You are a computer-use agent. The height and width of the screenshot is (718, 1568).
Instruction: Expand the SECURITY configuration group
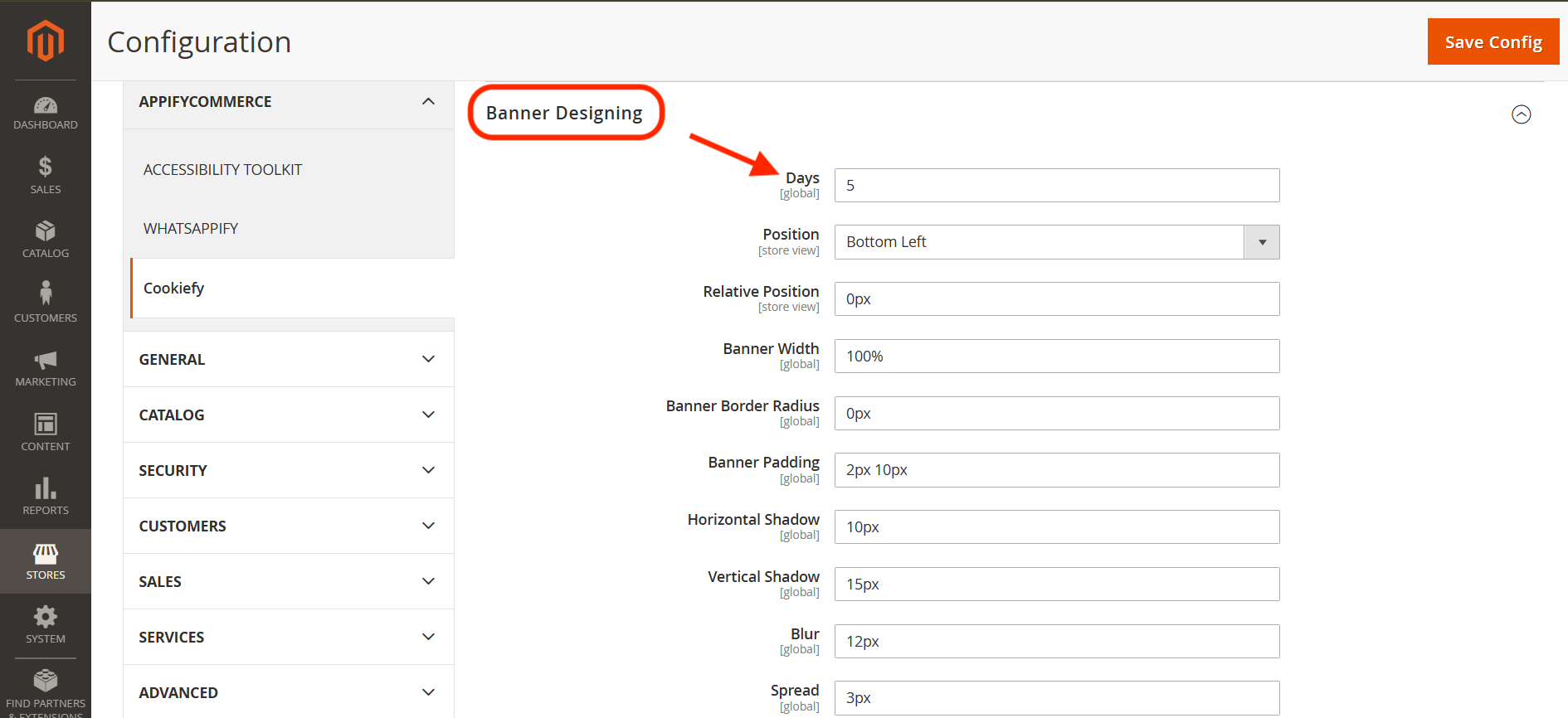click(288, 470)
